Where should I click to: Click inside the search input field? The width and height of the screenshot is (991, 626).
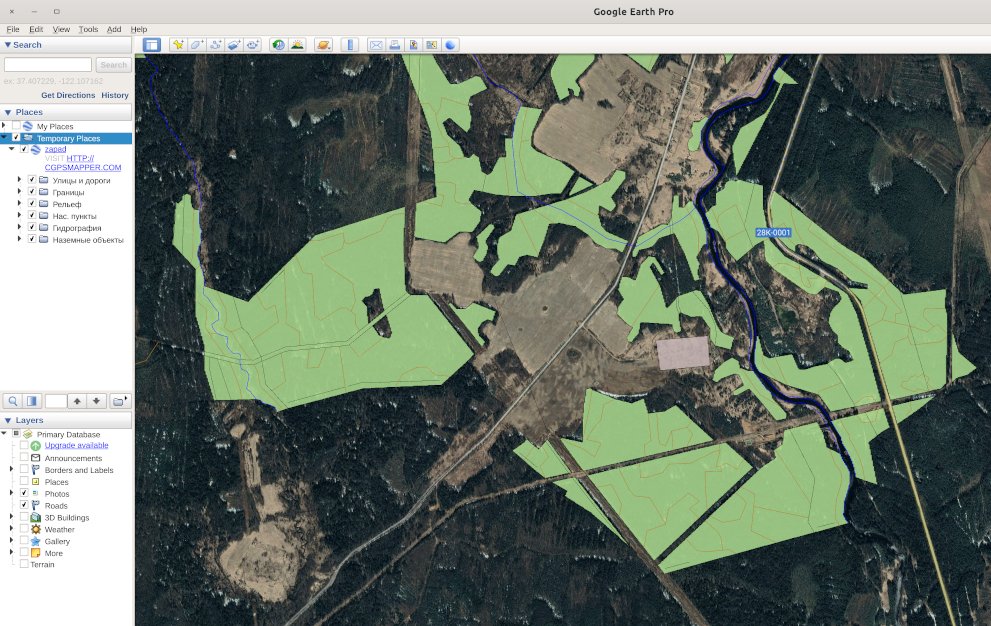pos(47,65)
